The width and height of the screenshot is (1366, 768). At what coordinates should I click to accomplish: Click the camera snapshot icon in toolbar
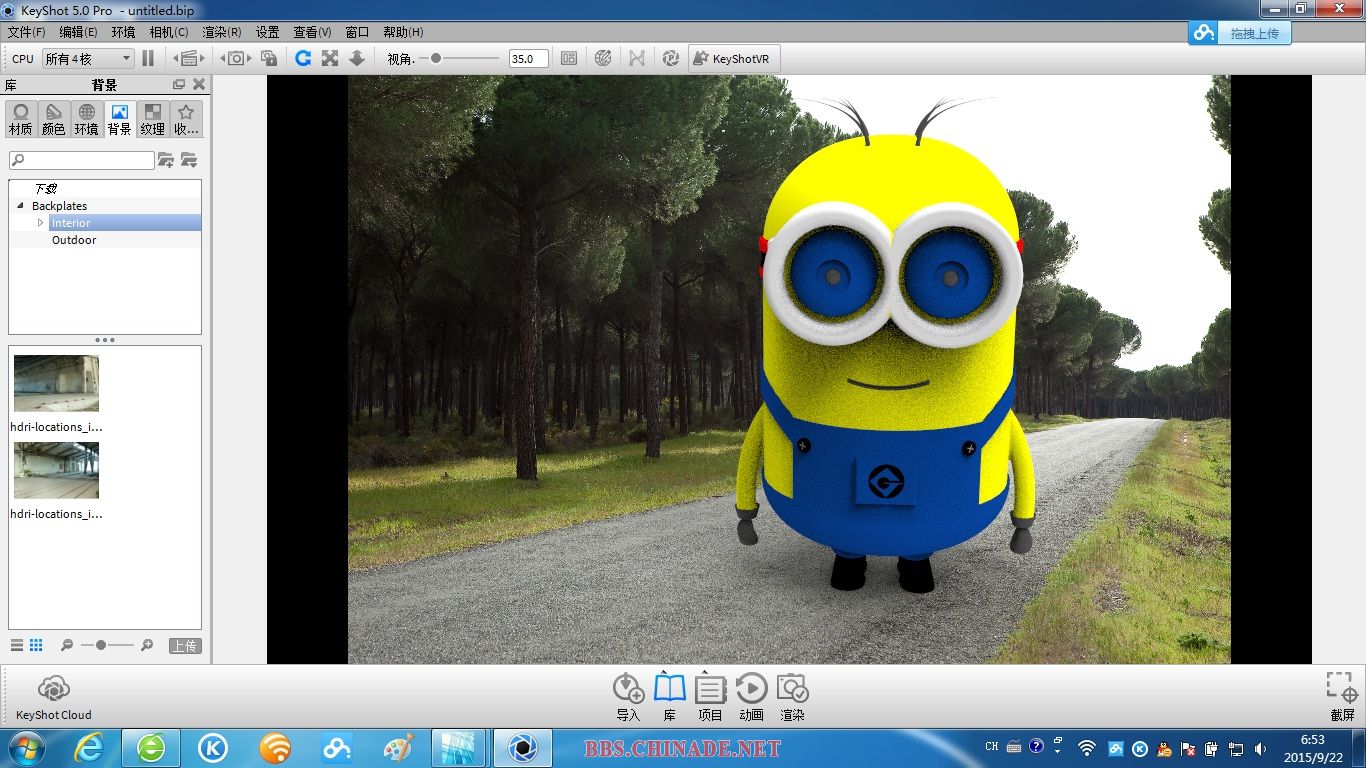tap(235, 58)
